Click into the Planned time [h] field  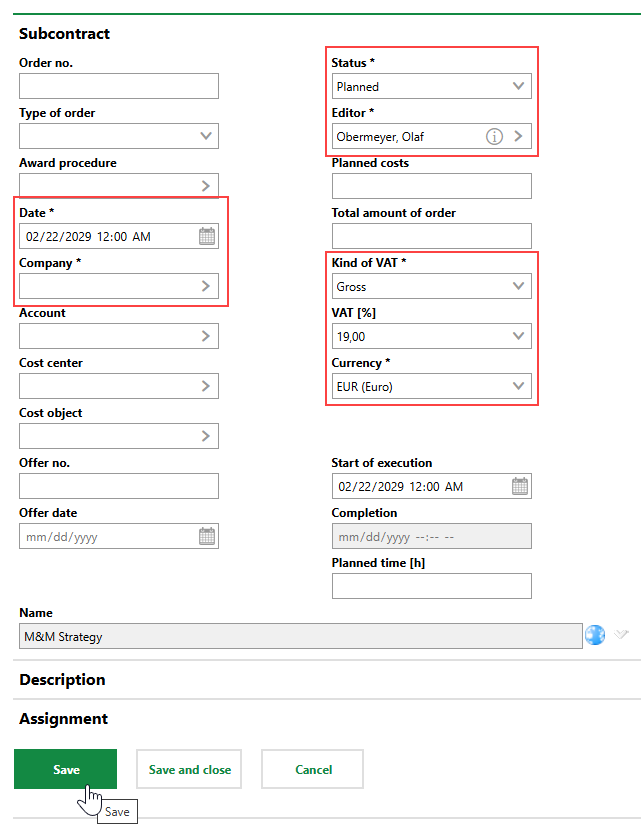coord(431,586)
